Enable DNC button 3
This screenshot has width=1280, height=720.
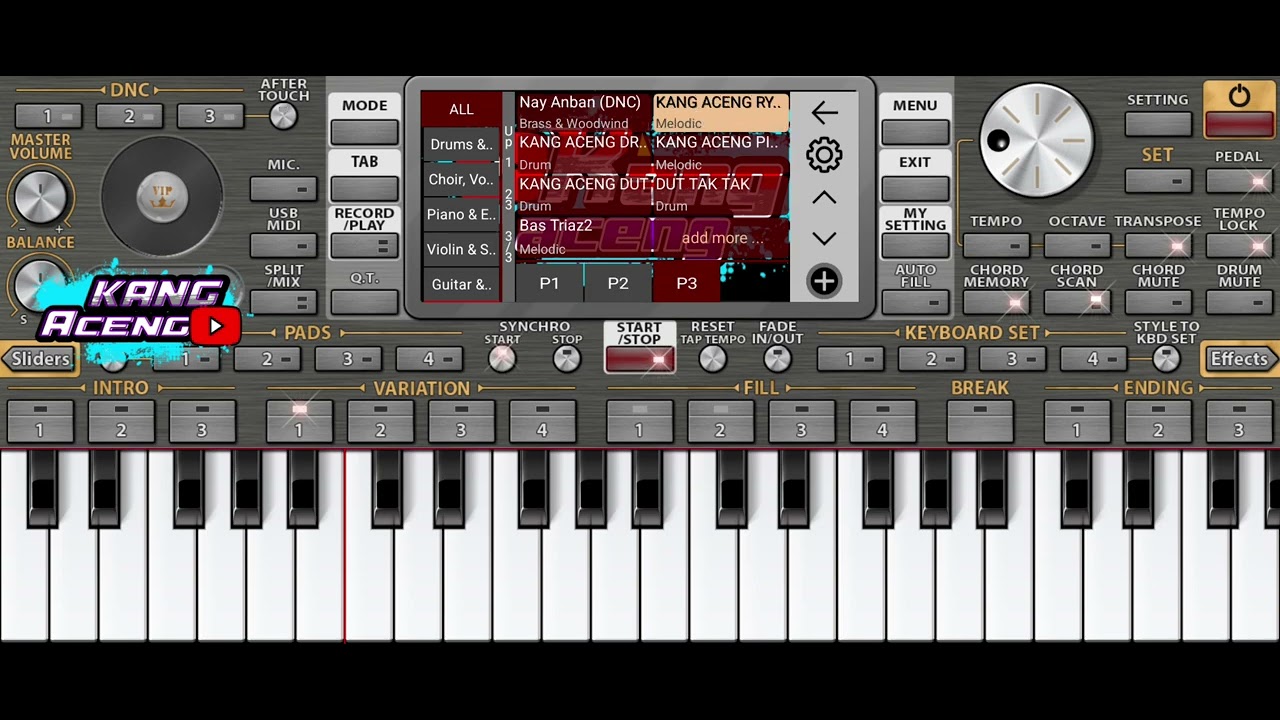(210, 116)
